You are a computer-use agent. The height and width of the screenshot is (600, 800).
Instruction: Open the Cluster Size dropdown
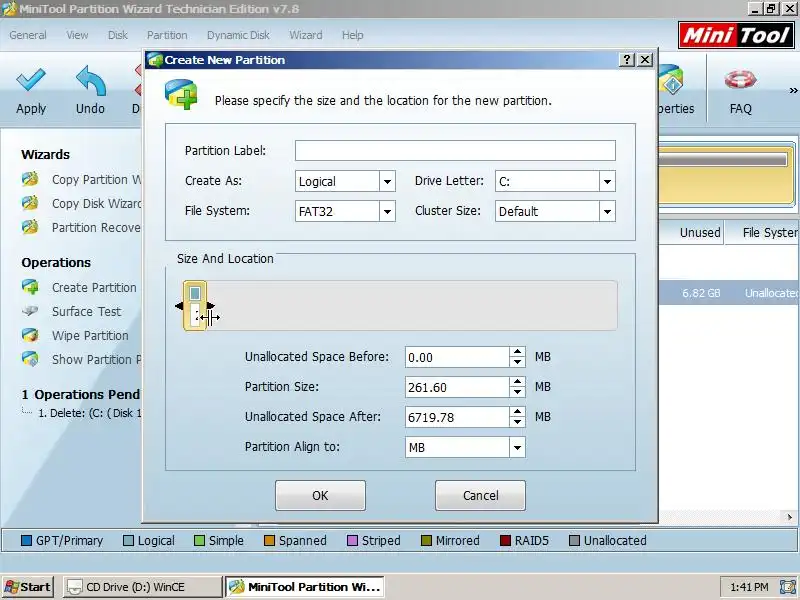(x=607, y=211)
